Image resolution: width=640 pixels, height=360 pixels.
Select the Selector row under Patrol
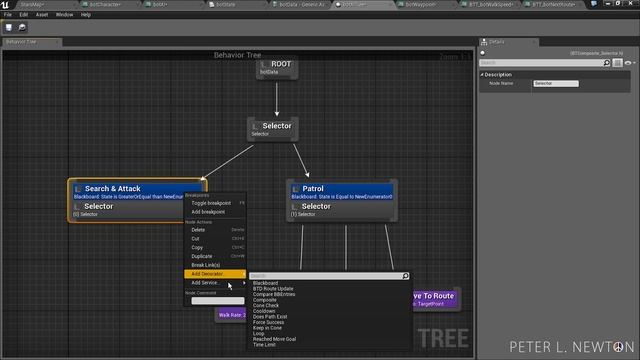click(x=342, y=209)
